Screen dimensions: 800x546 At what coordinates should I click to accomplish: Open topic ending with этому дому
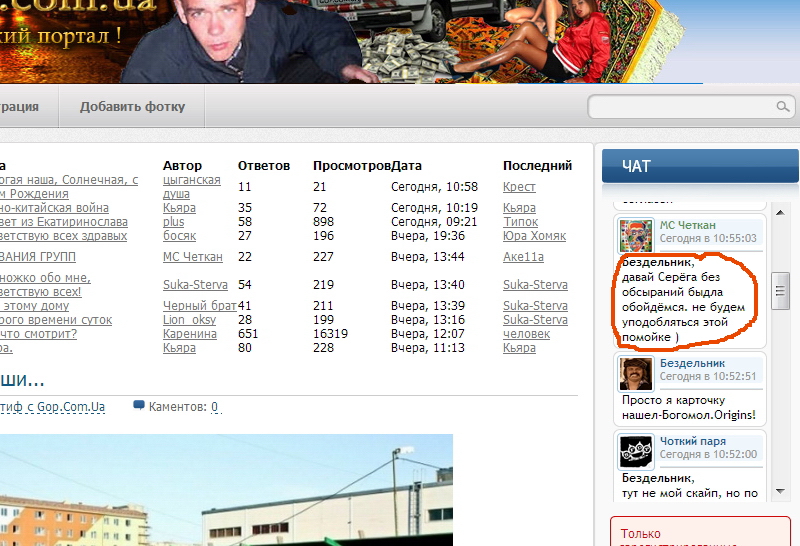(34, 306)
